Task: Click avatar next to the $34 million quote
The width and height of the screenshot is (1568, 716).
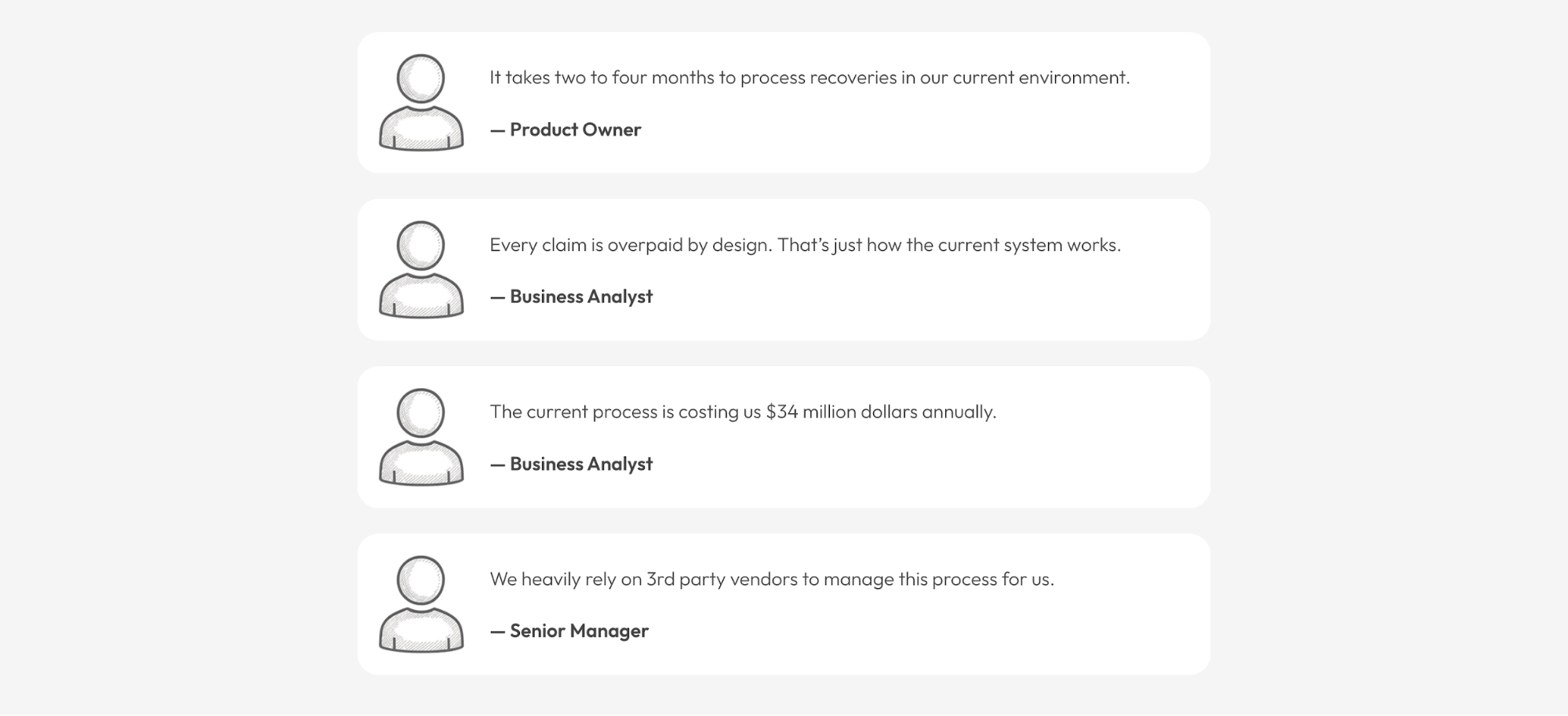Action: coord(421,437)
